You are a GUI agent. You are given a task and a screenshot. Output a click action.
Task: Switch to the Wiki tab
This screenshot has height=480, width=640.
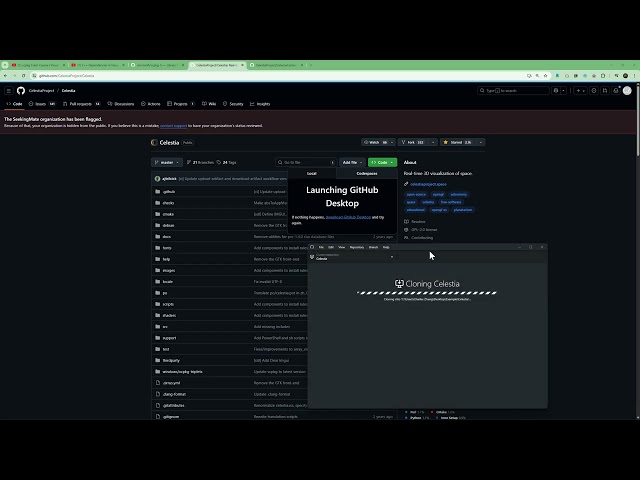(x=209, y=104)
